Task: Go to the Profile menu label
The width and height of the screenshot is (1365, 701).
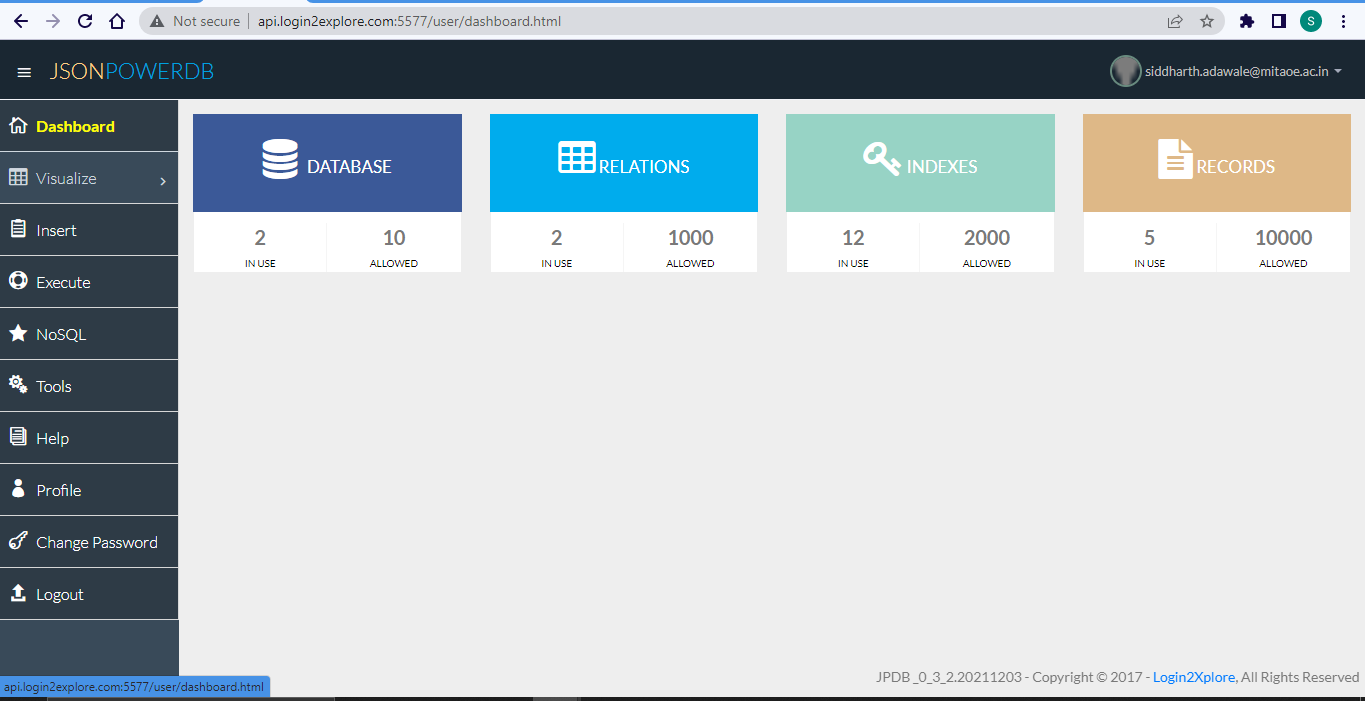Action: 59,490
